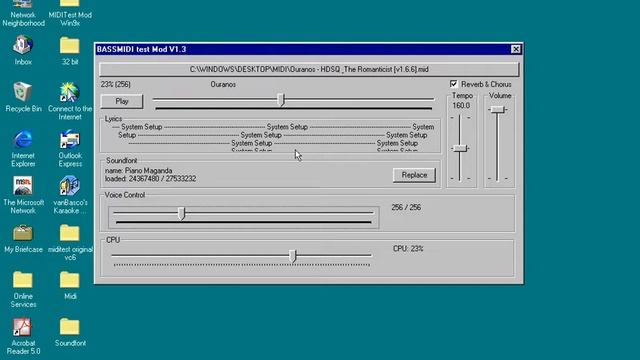Click the Volume vertical slider thumb
This screenshot has height=360, width=640.
point(498,109)
